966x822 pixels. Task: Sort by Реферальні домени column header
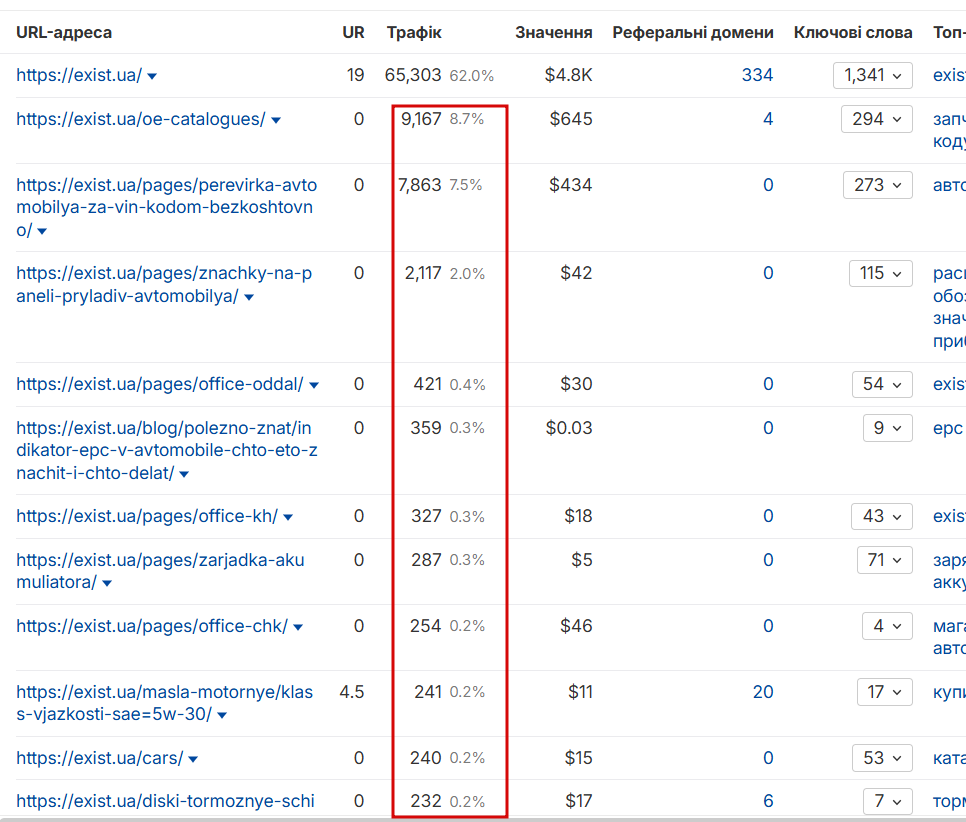pos(693,32)
